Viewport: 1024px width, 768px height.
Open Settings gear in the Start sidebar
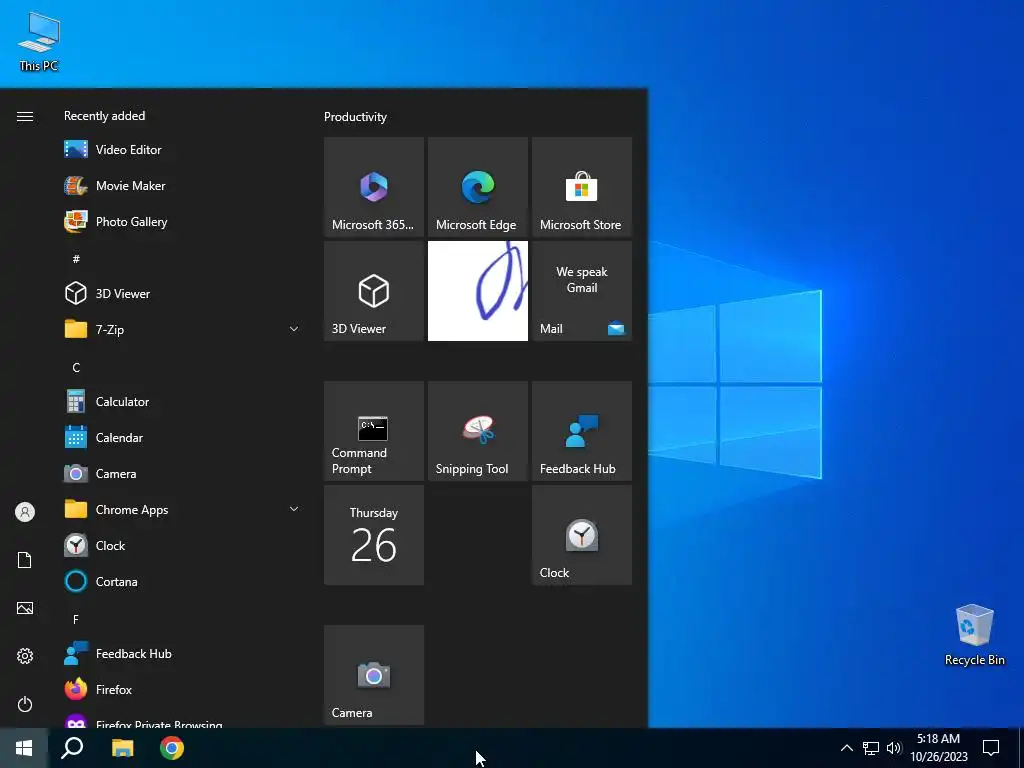(x=25, y=656)
